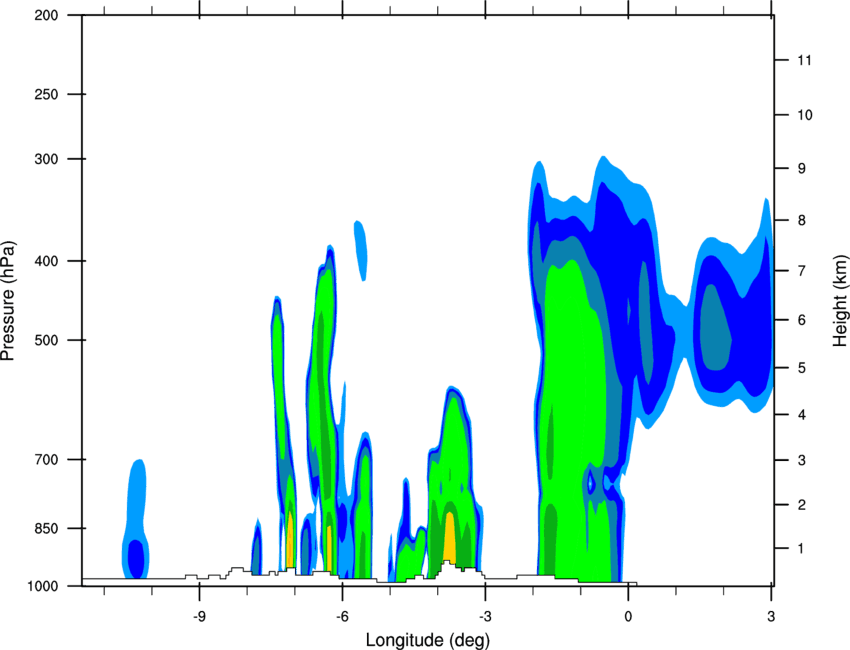Click the 700 pressure tick label
This screenshot has height=650, width=850.
(46, 460)
